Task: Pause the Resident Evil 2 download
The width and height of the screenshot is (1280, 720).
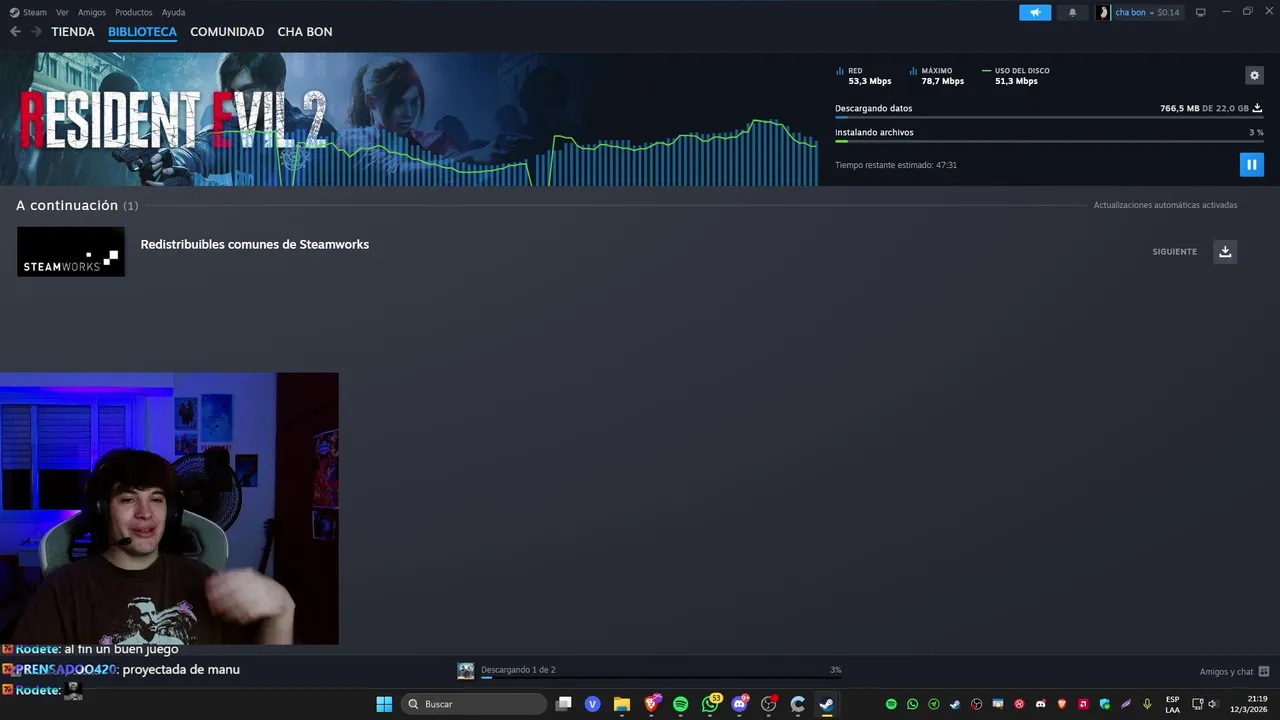Action: 1251,164
